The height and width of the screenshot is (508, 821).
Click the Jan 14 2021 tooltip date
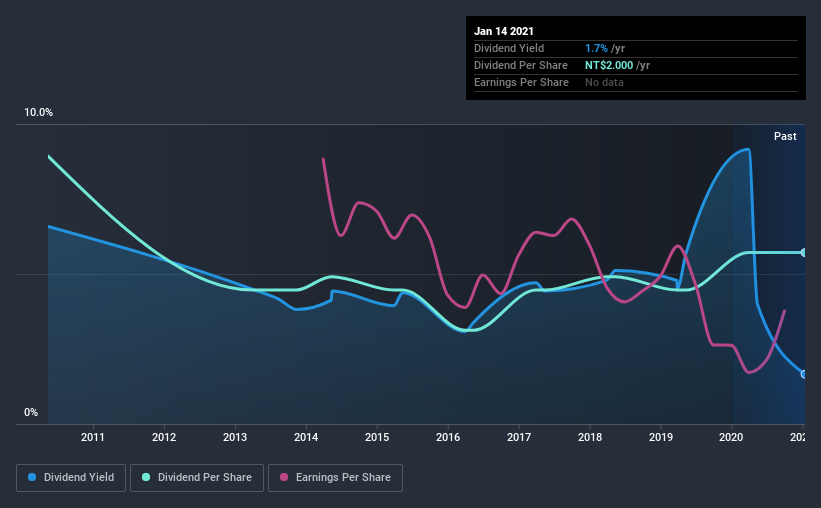(504, 31)
